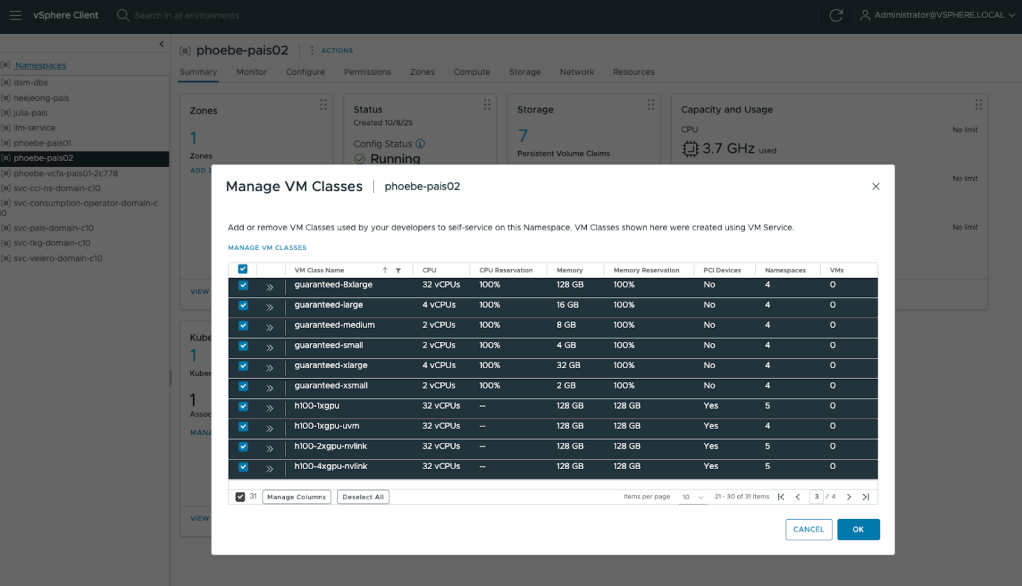Click the CANCEL button
1022x586 pixels.
pyautogui.click(x=809, y=529)
